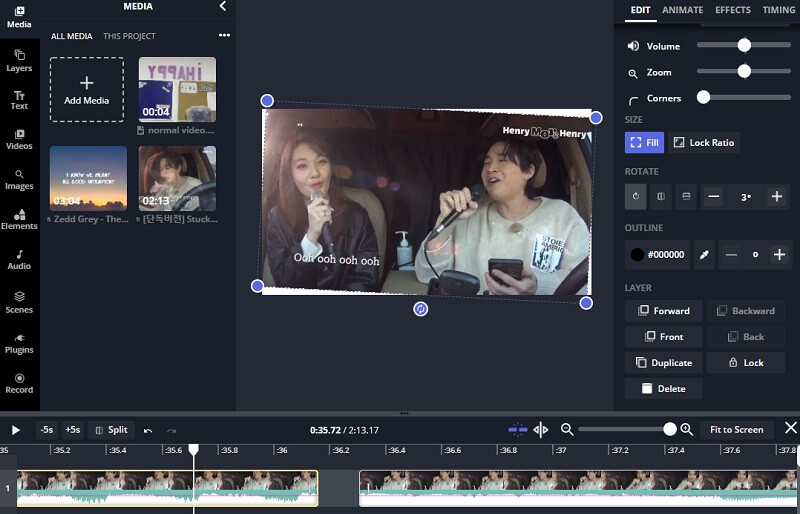Click the Record icon in sidebar
800x514 pixels.
point(19,383)
